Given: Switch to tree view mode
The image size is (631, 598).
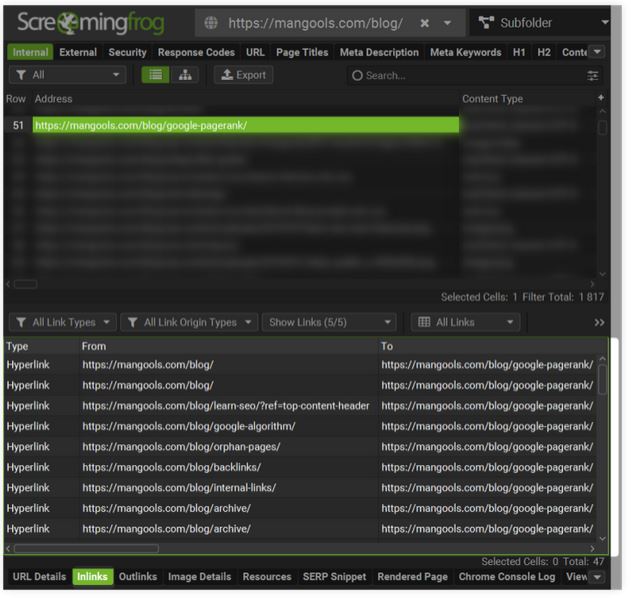Looking at the screenshot, I should point(185,75).
